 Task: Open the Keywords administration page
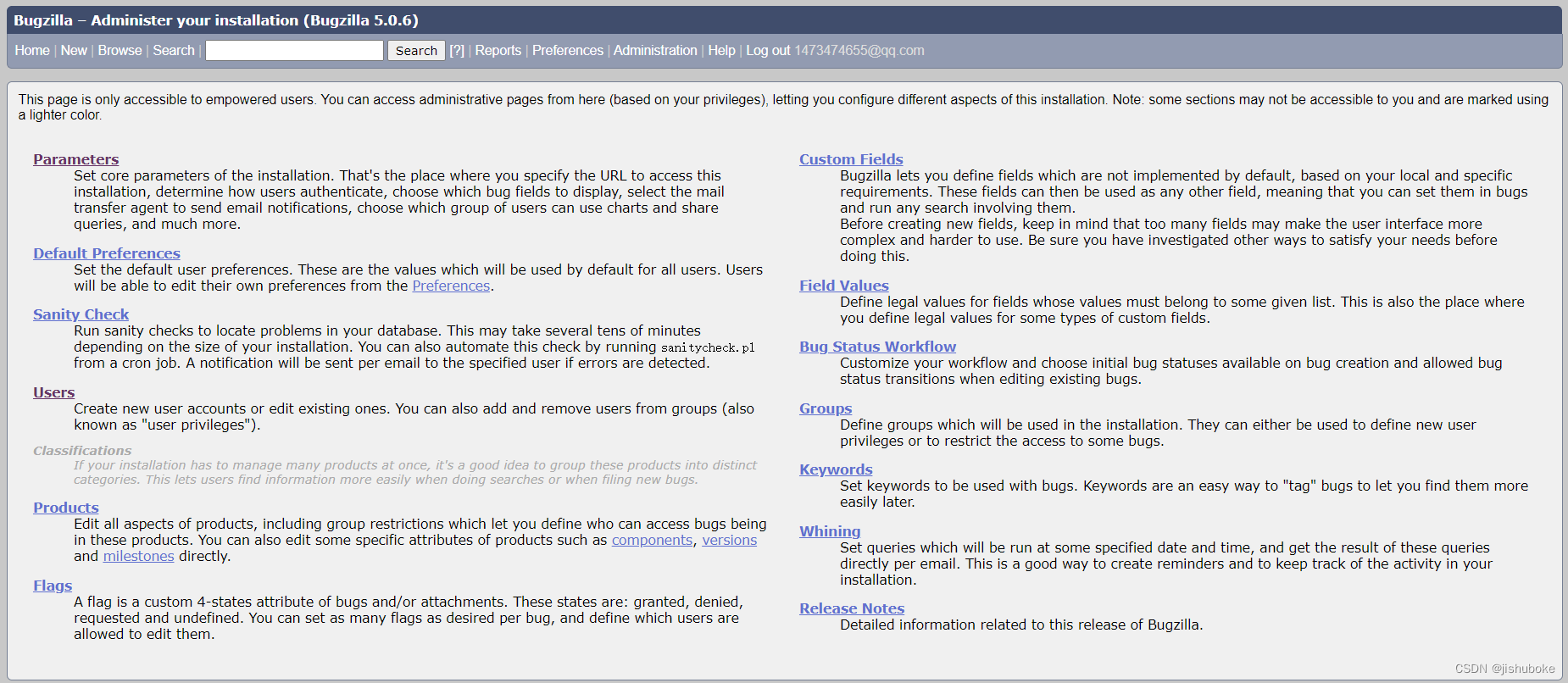pos(836,469)
